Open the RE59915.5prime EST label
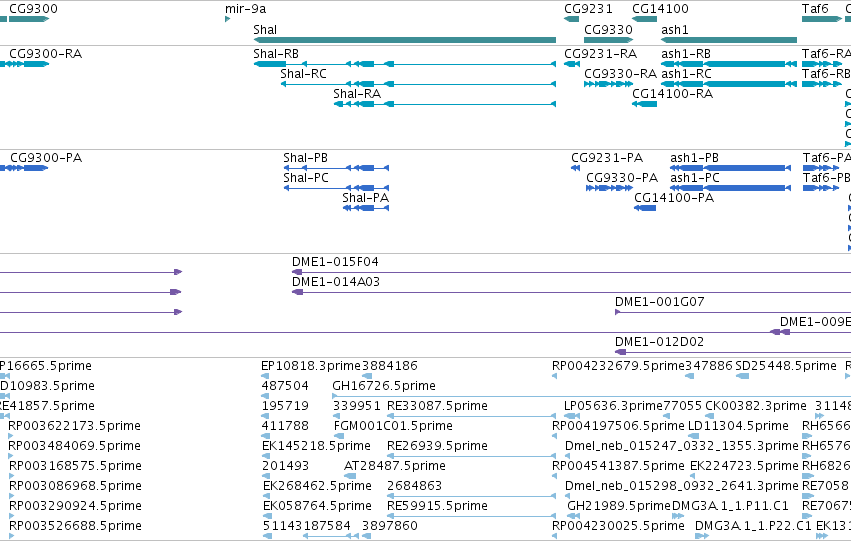The height and width of the screenshot is (541, 851). tap(437, 507)
